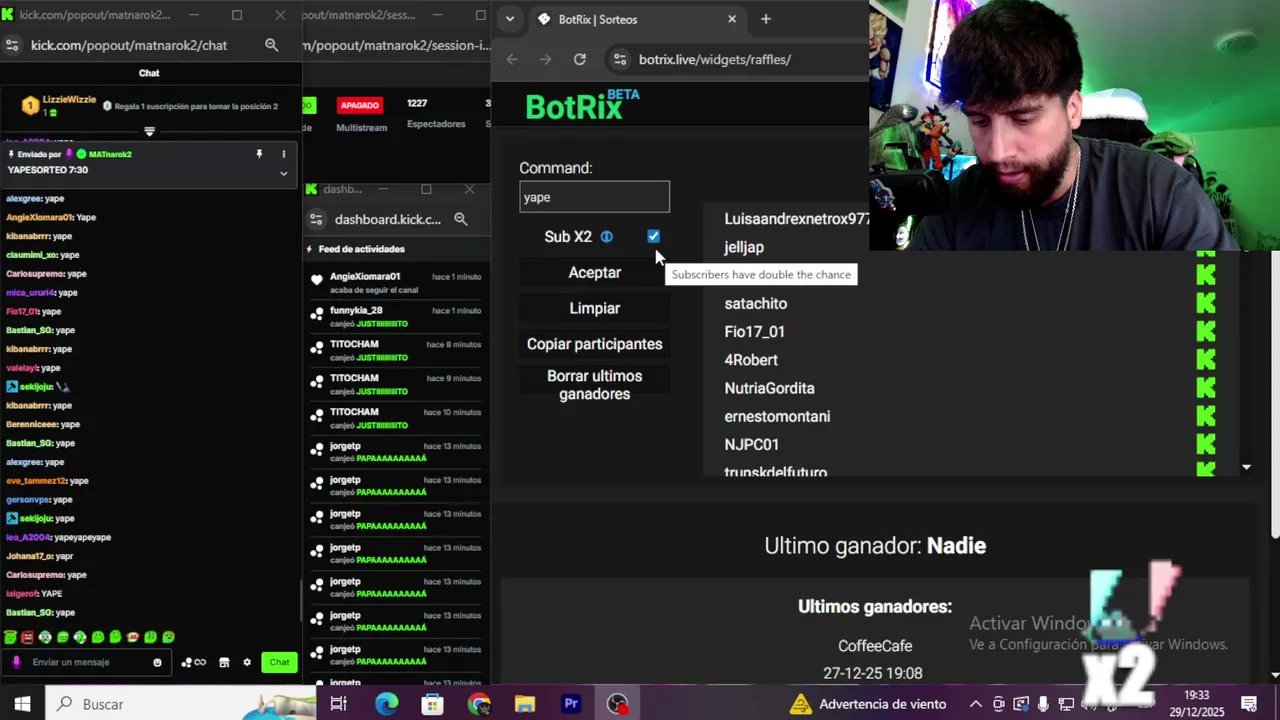Click the Kick icon beside NutriaGordita
Viewport: 1280px width, 720px height.
click(x=1206, y=388)
